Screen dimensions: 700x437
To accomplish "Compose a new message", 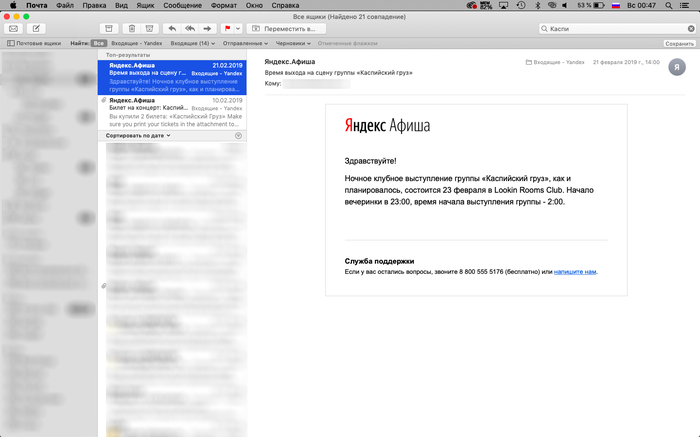I will click(36, 29).
